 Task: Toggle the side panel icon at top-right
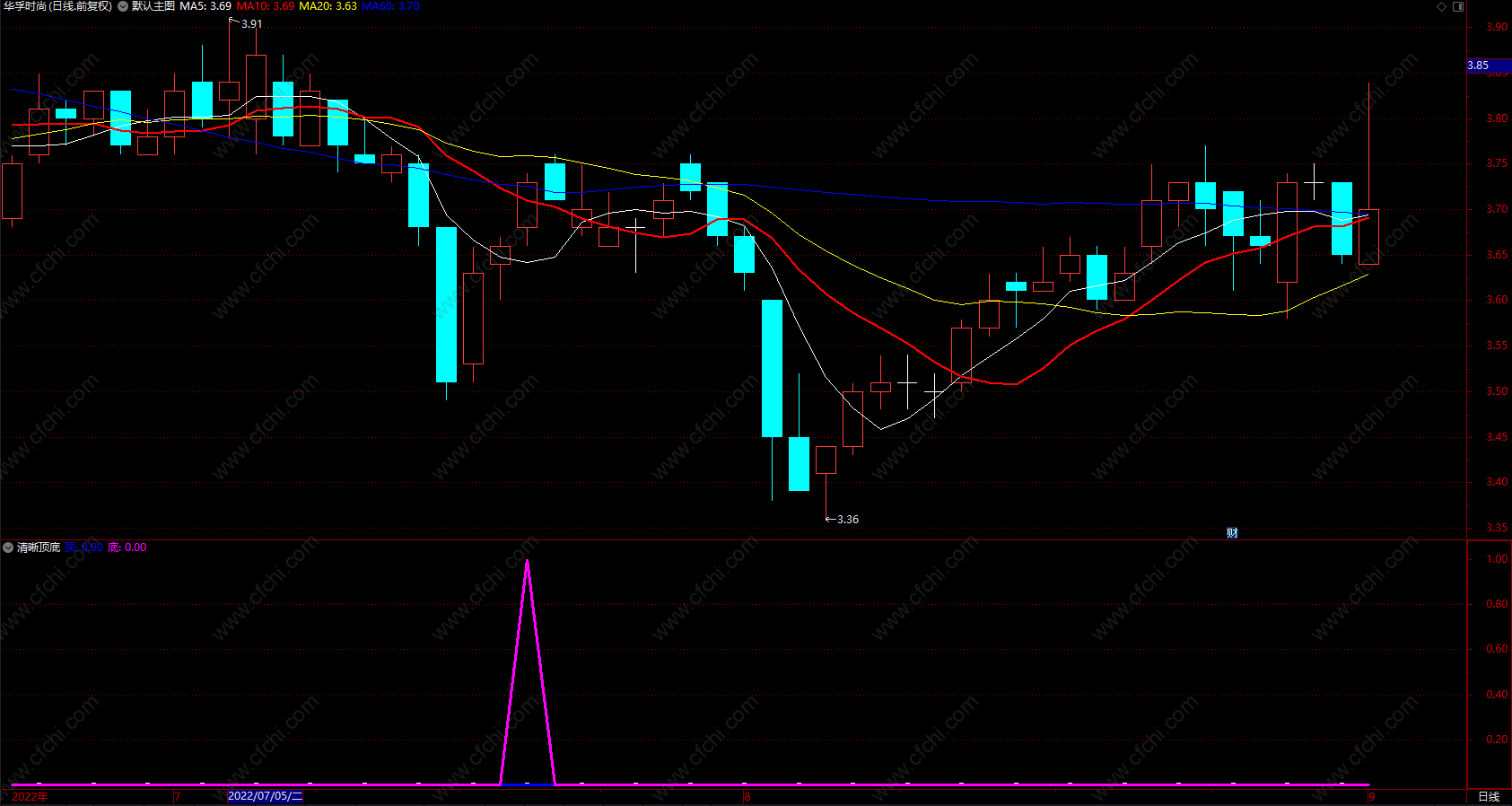coord(1458,6)
